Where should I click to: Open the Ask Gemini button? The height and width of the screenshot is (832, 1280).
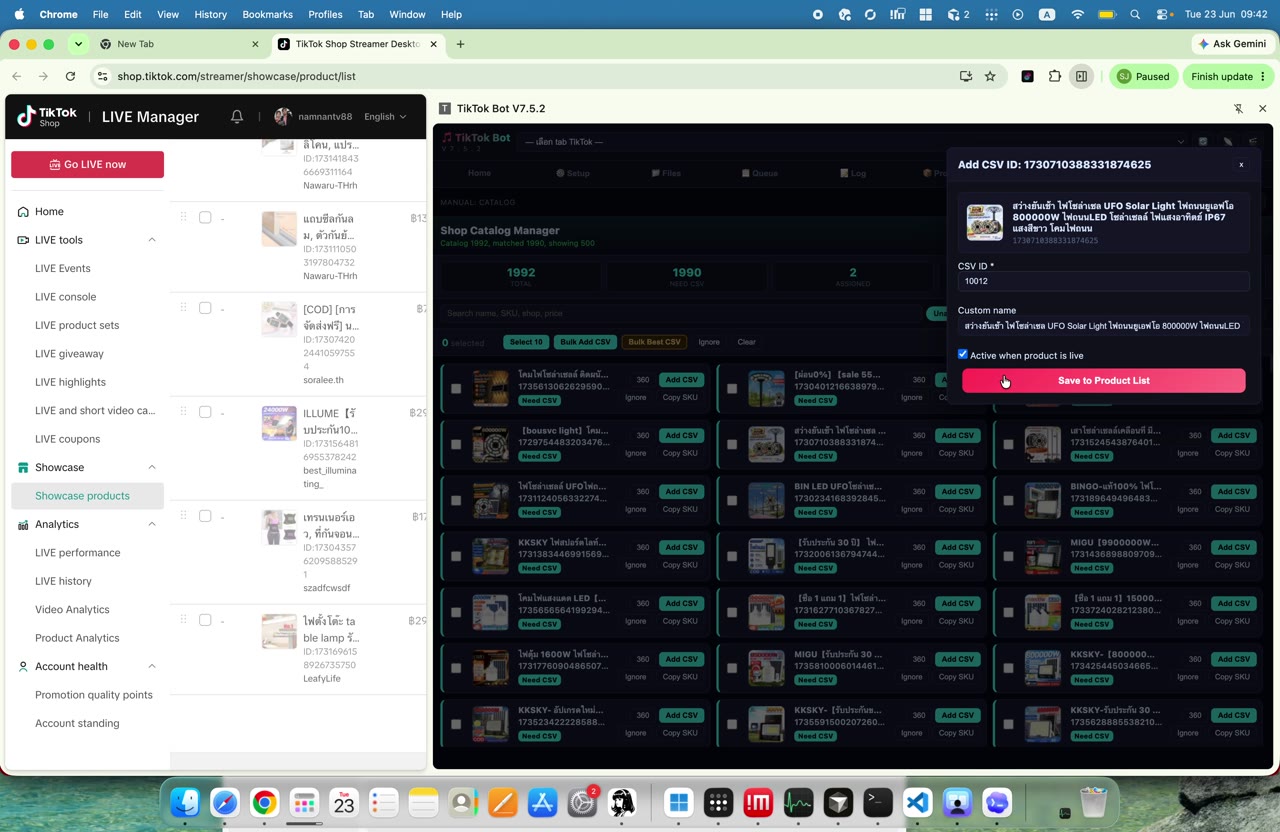click(1232, 44)
